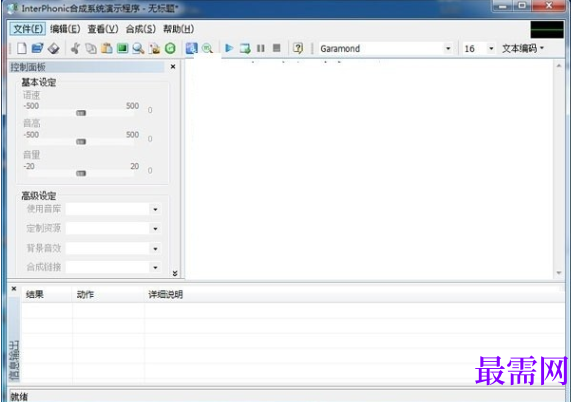
Task: Click the 基本设定 group label
Action: (39, 82)
